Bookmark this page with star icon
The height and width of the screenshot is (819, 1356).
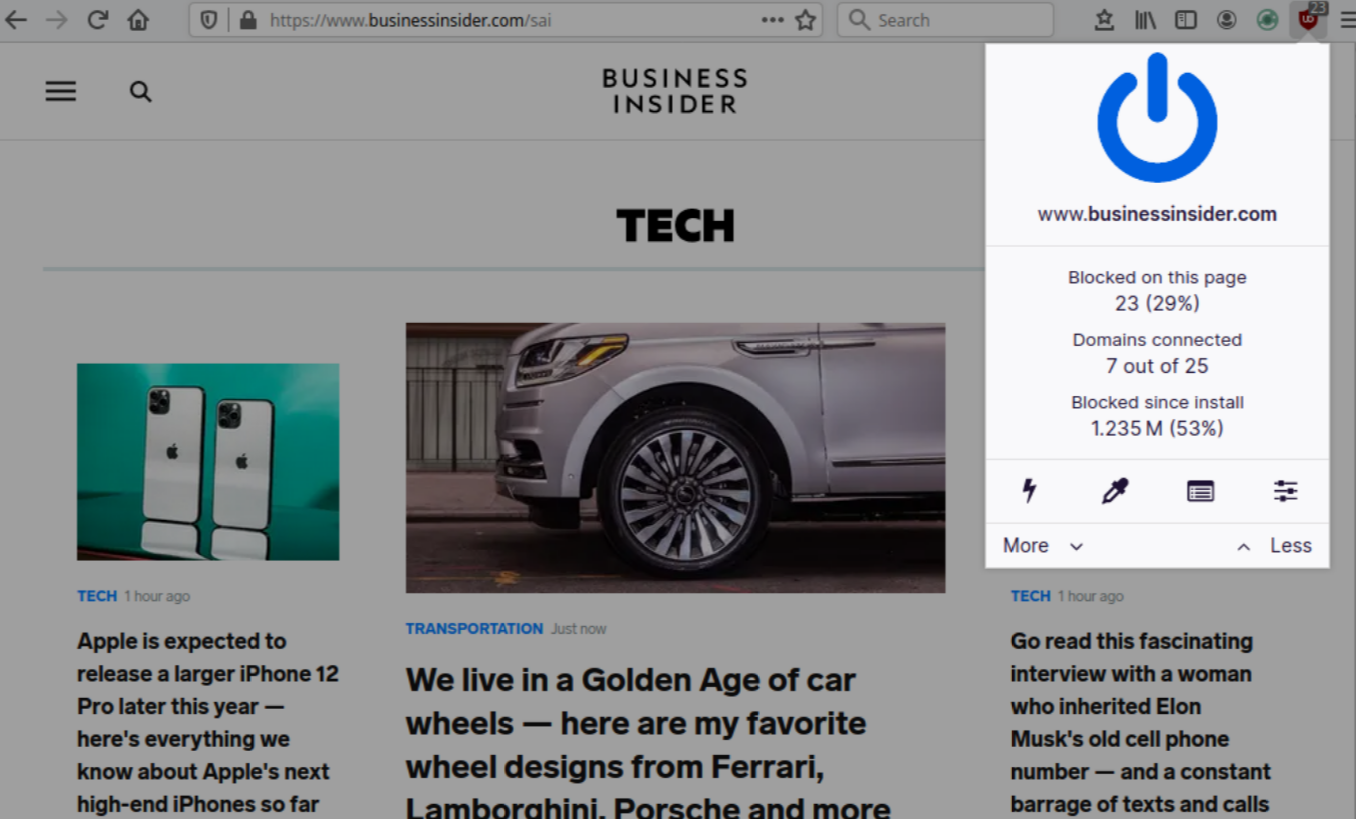click(x=805, y=20)
